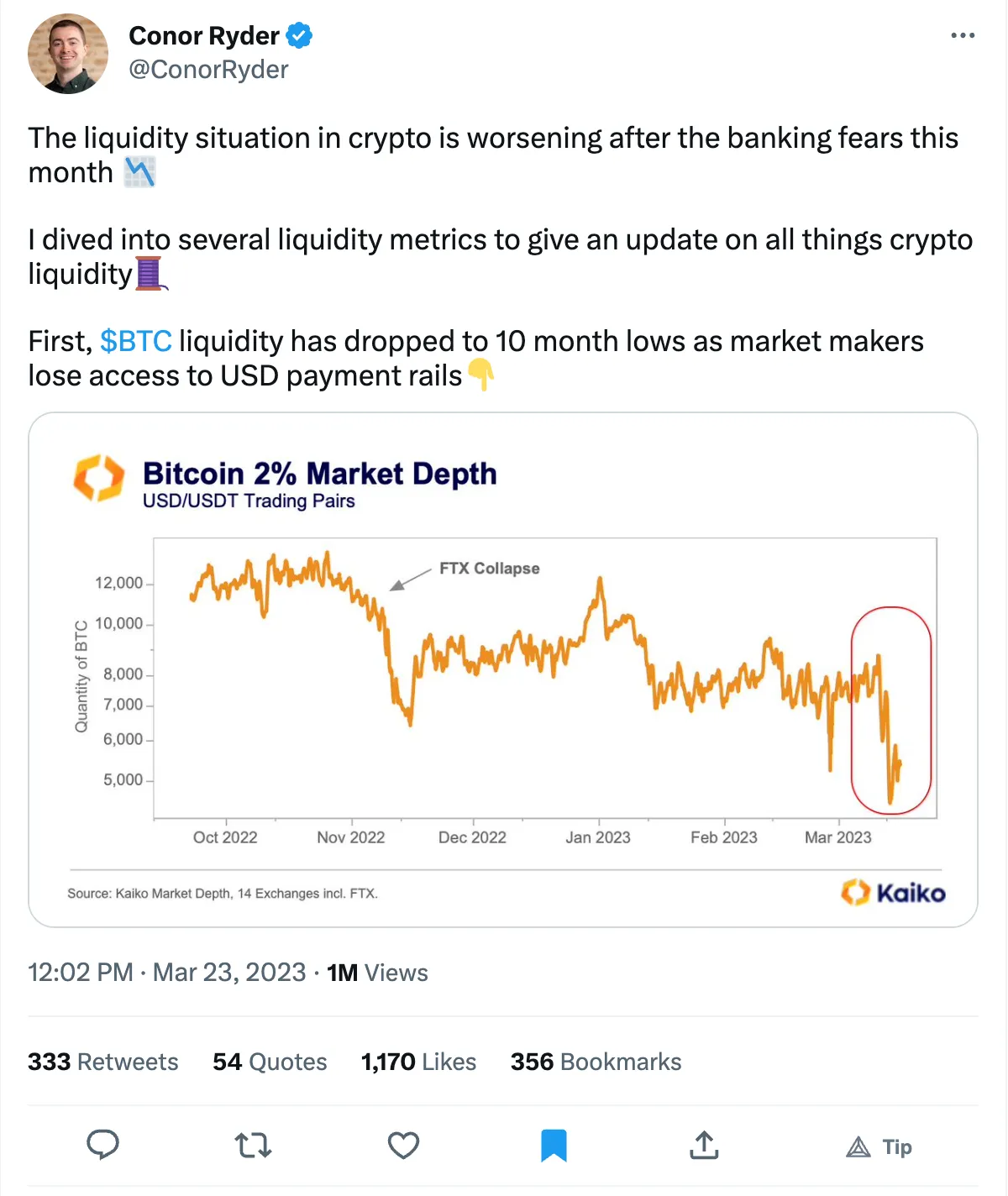This screenshot has width=1008, height=1196.
Task: Click the blue verified badge
Action: (299, 35)
